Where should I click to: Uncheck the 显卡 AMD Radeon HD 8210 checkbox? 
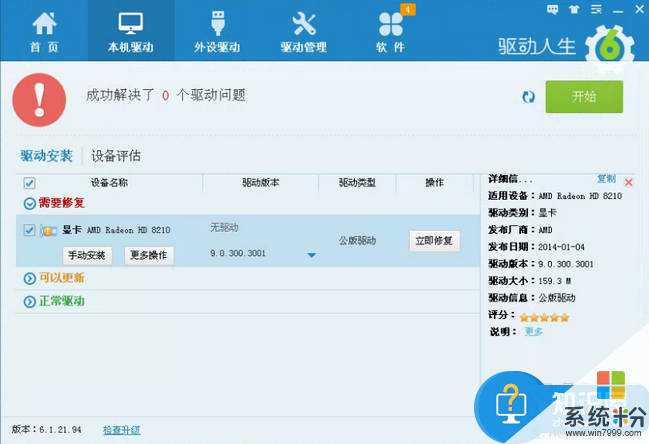(29, 230)
